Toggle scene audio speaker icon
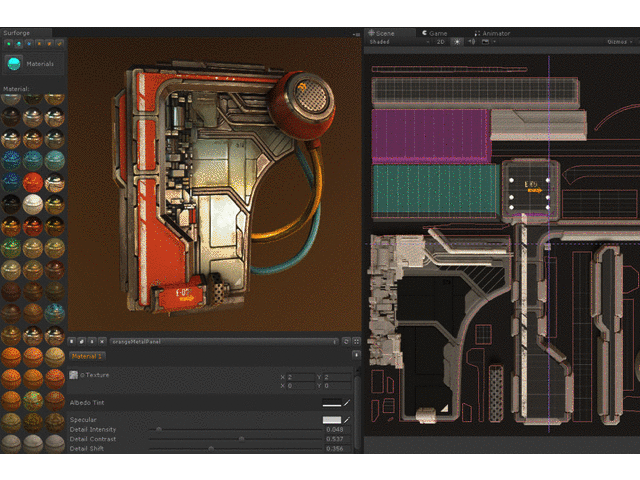This screenshot has width=640, height=480. (x=472, y=42)
